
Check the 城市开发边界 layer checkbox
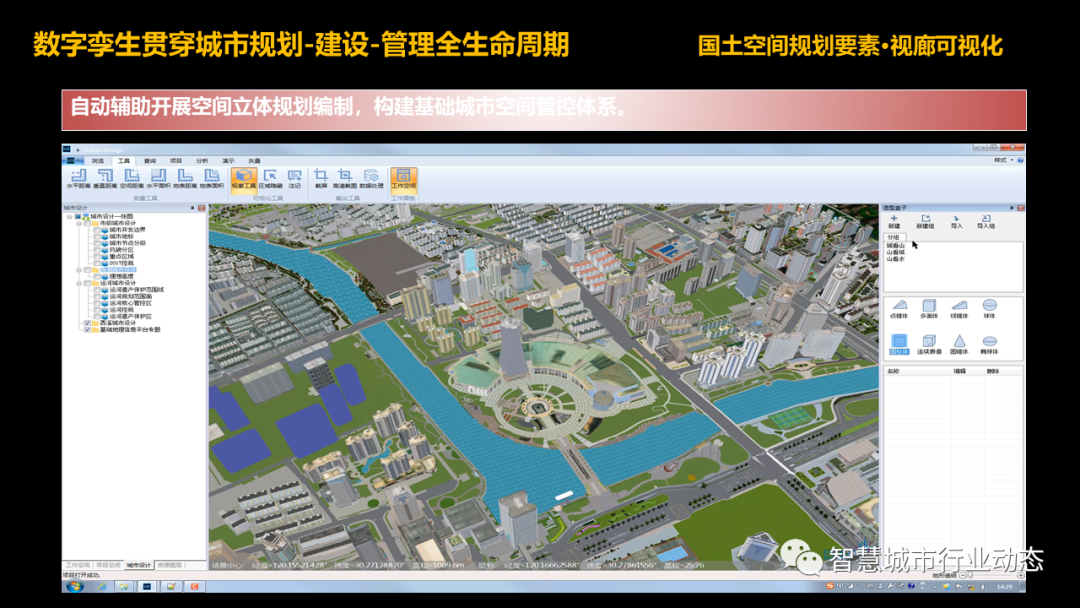98,230
